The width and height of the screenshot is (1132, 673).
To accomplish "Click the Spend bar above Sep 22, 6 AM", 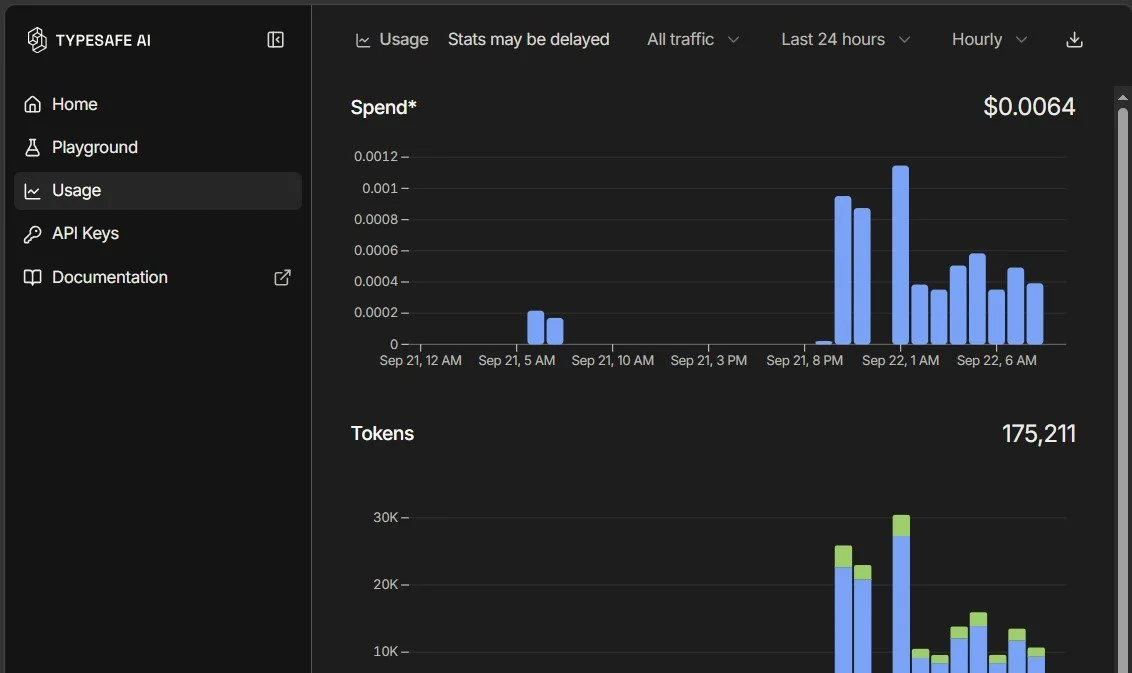I will pyautogui.click(x=996, y=317).
